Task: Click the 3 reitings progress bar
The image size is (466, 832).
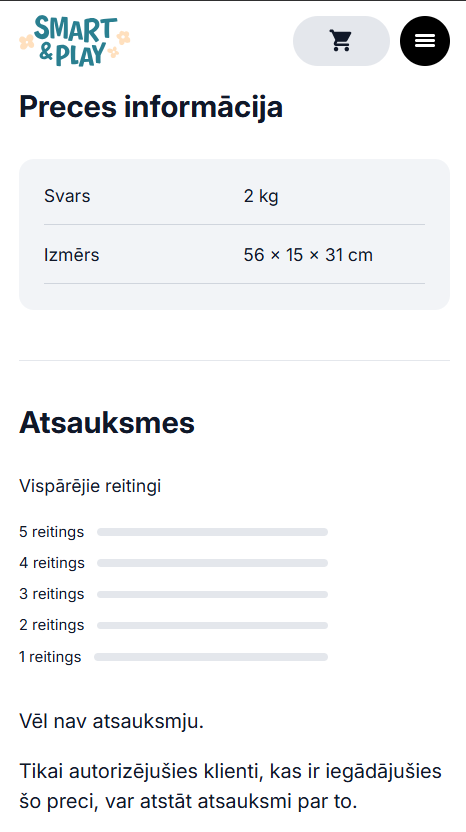Action: 212,594
